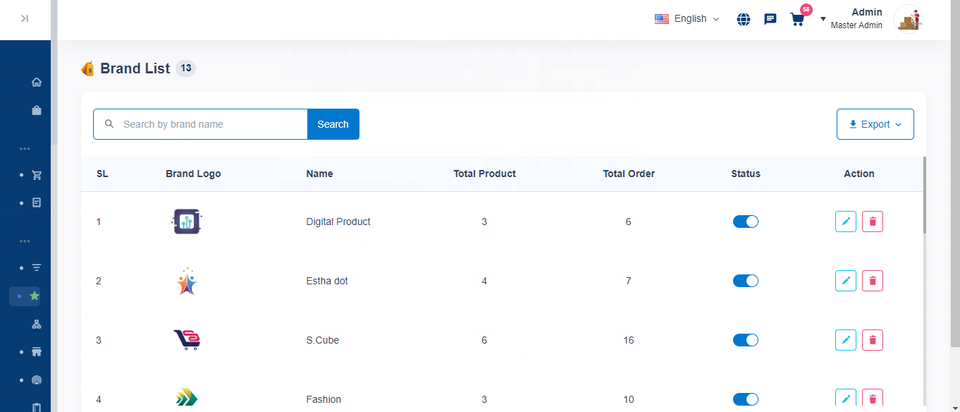Click the home dashboard icon in sidebar

coord(37,82)
